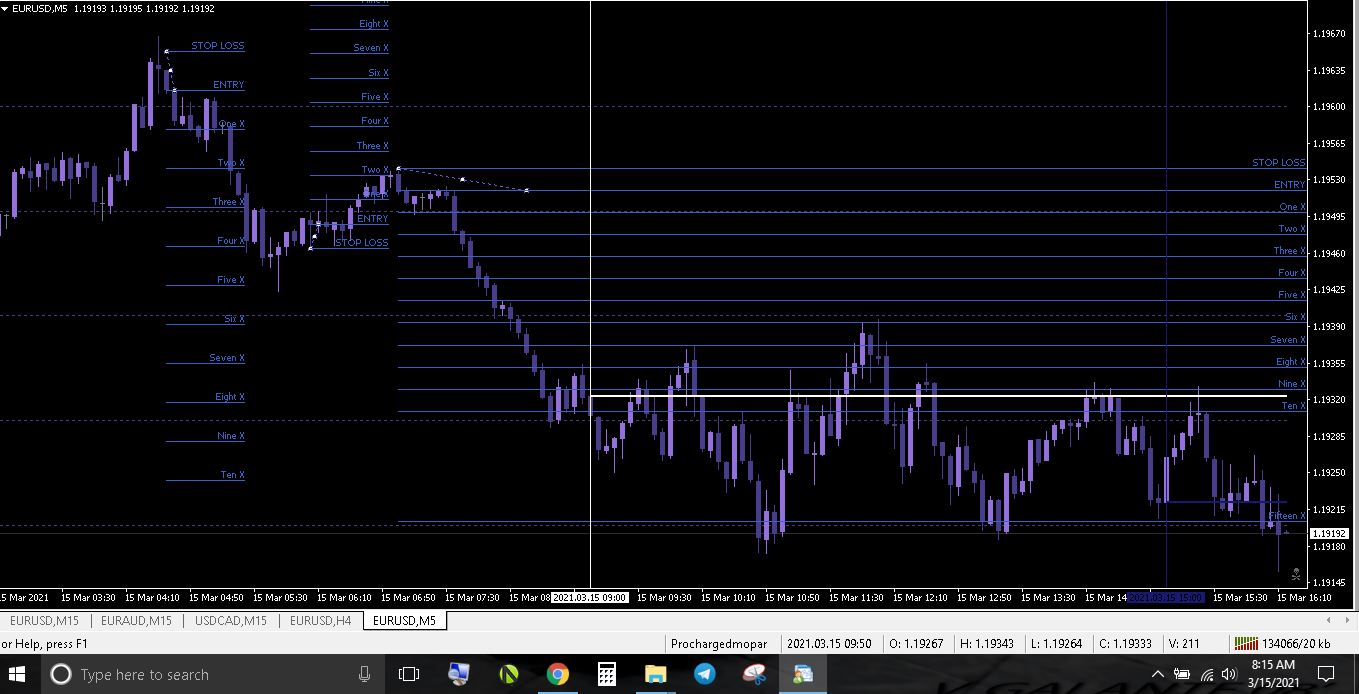Screen dimensions: 1359x694
Task: Click the 1.19670 price scale value
Action: [x=1328, y=34]
